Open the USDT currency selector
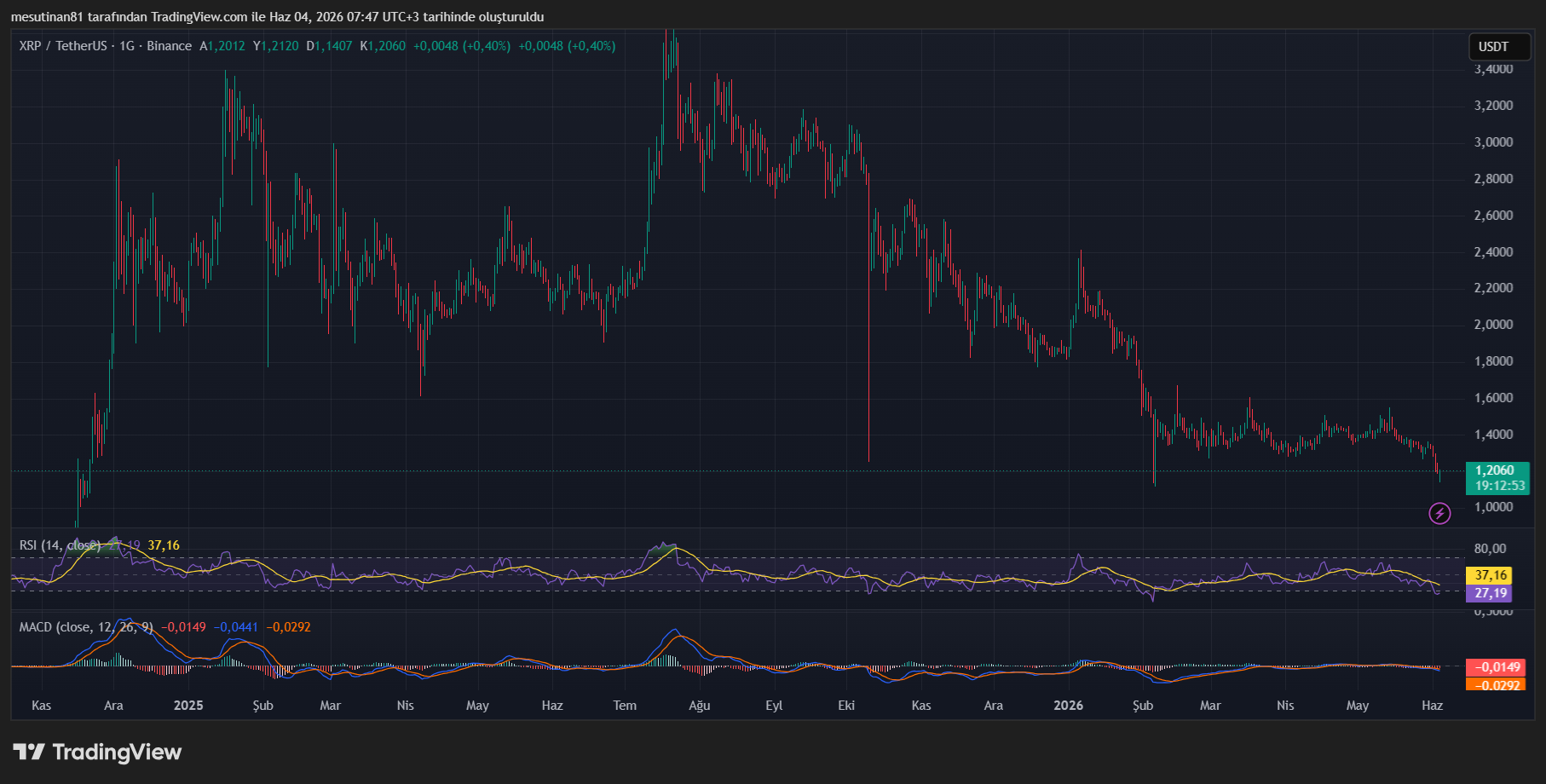 point(1500,47)
